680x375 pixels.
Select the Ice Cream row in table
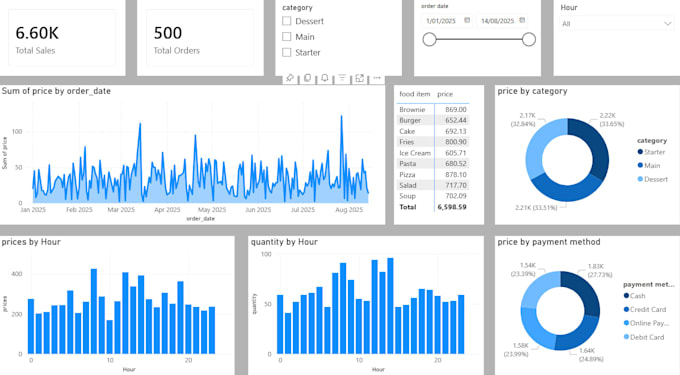[433, 153]
